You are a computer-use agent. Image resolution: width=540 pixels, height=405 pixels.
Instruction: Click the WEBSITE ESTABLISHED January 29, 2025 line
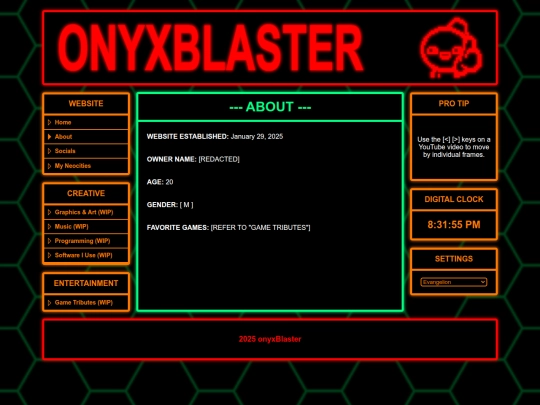click(215, 136)
